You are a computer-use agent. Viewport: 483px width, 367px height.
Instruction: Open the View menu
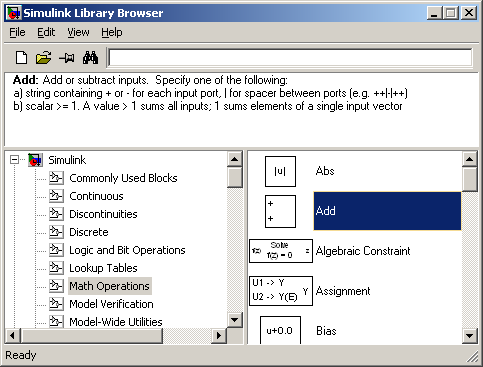coord(78,32)
